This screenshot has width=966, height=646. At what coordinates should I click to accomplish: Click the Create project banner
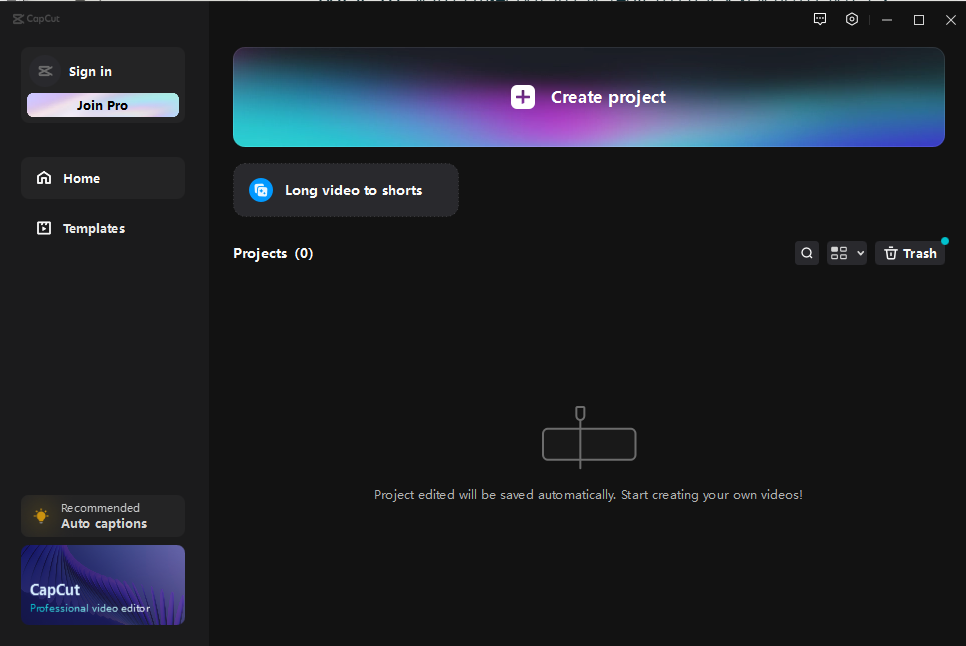point(588,97)
